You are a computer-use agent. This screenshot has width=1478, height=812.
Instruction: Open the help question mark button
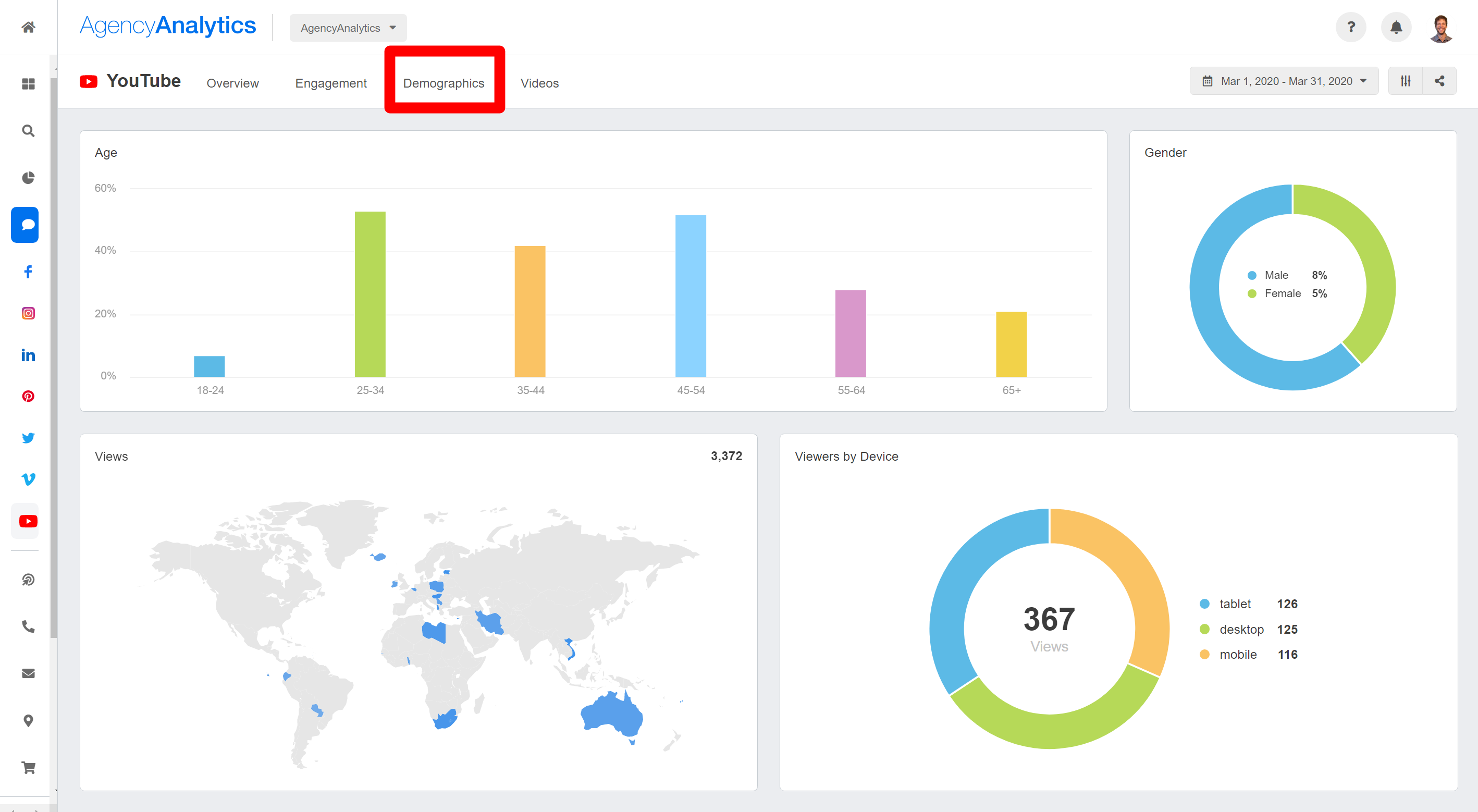[x=1351, y=27]
